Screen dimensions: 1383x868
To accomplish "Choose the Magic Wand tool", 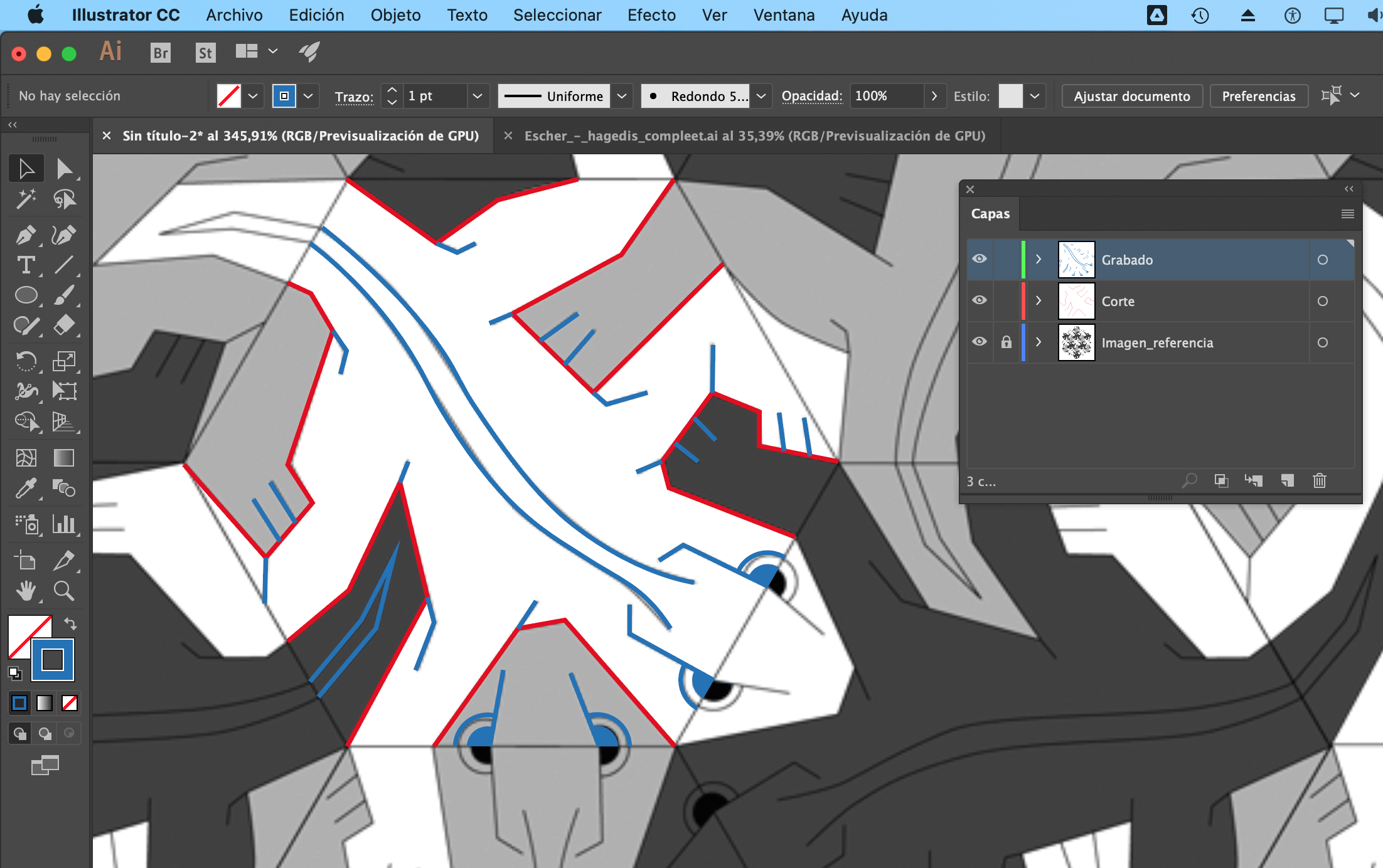I will [26, 199].
